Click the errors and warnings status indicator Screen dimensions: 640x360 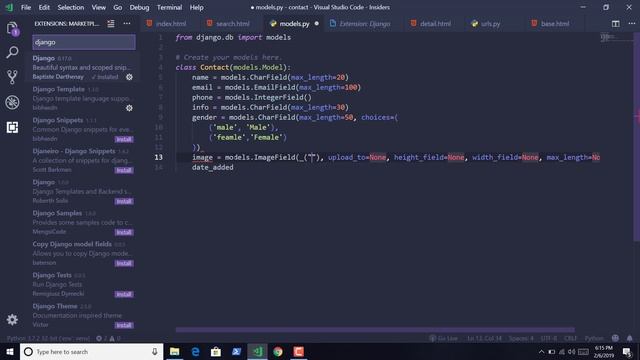[x=108, y=338]
